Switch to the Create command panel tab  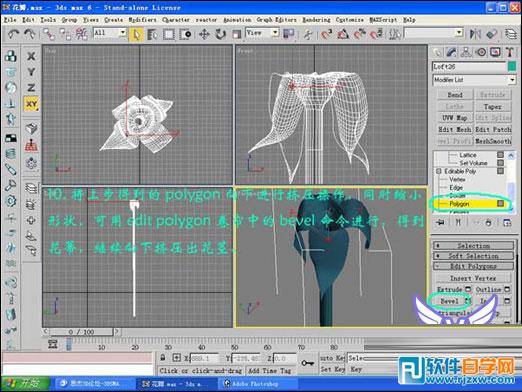[x=437, y=52]
